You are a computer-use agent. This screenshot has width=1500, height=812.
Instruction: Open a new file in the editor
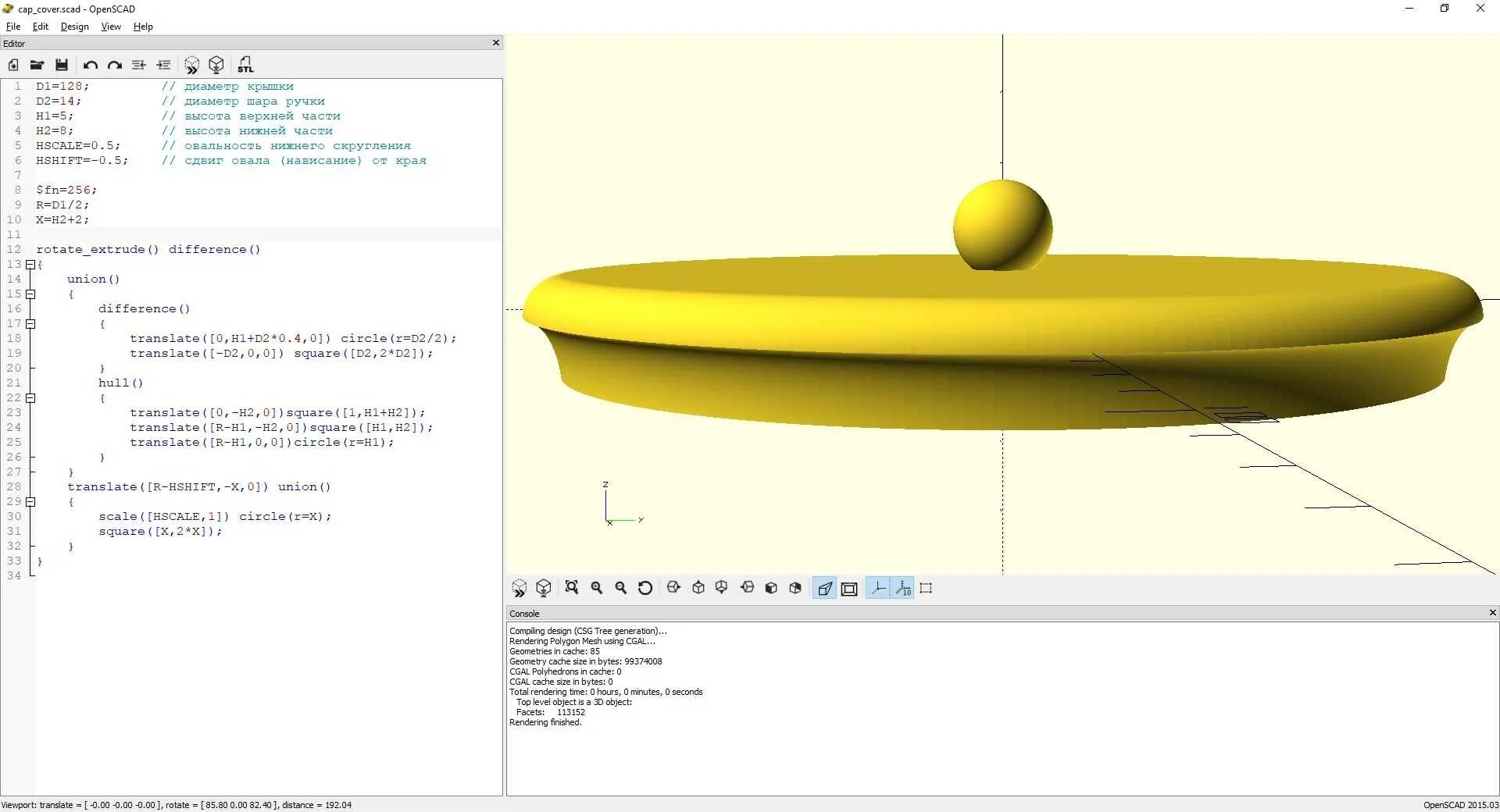click(12, 65)
